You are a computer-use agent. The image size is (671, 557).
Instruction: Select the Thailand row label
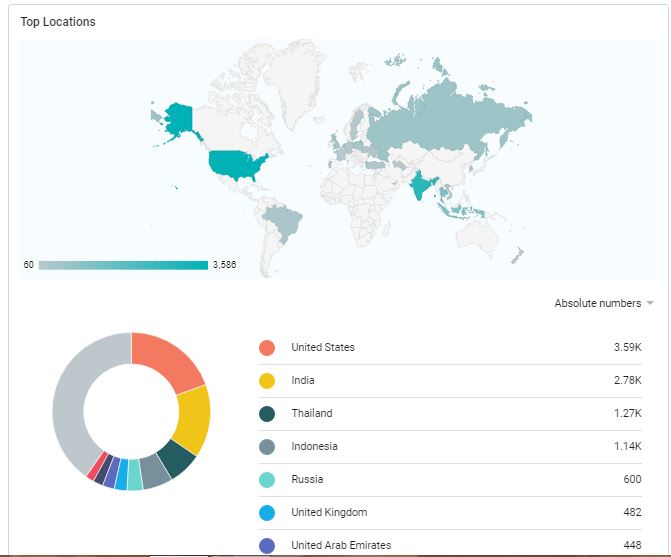[312, 414]
